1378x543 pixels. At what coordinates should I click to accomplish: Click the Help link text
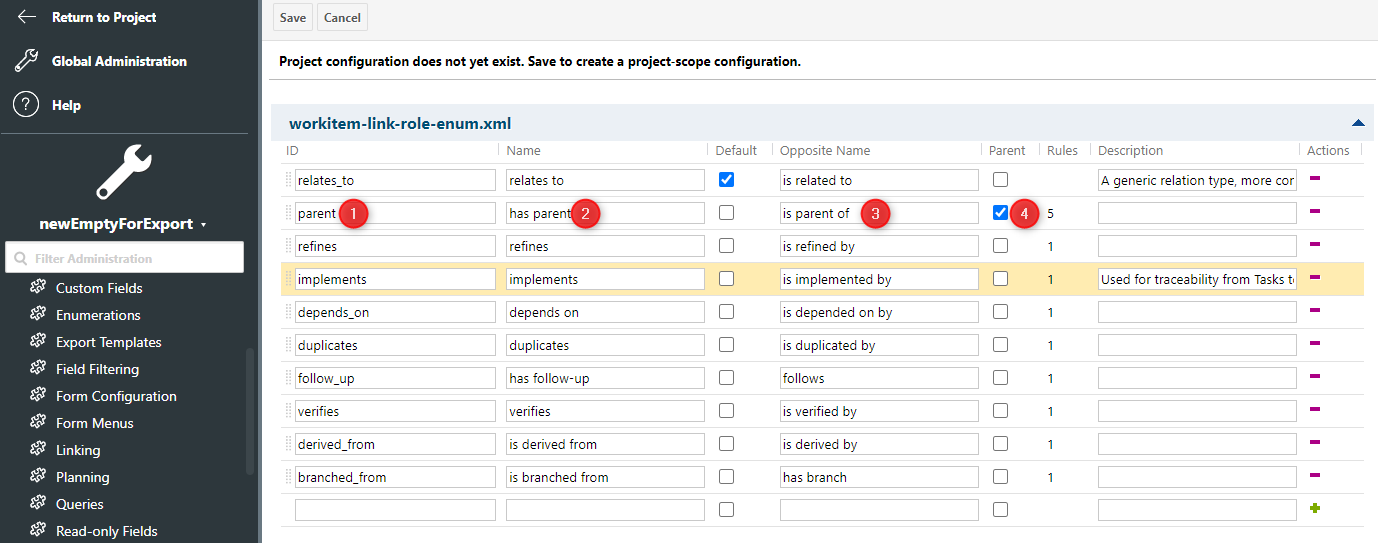(66, 105)
